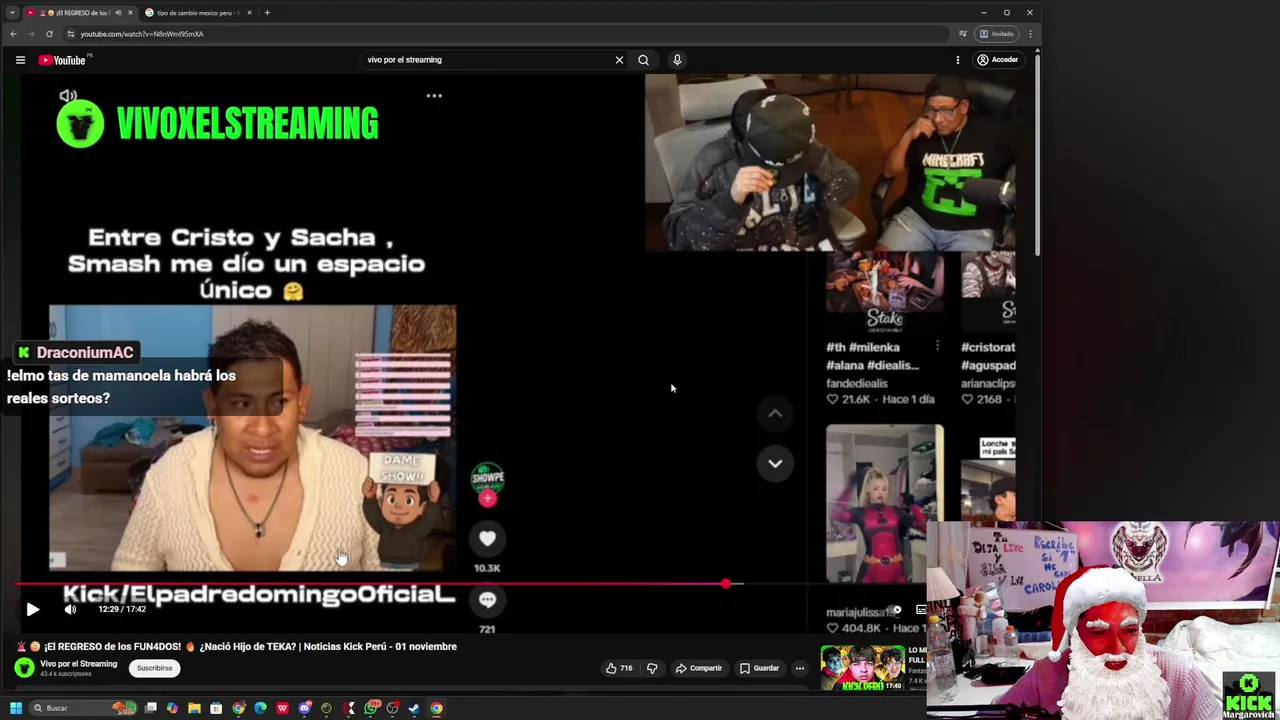Open the YouTube guide hamburger menu
1280x720 pixels.
pos(20,60)
